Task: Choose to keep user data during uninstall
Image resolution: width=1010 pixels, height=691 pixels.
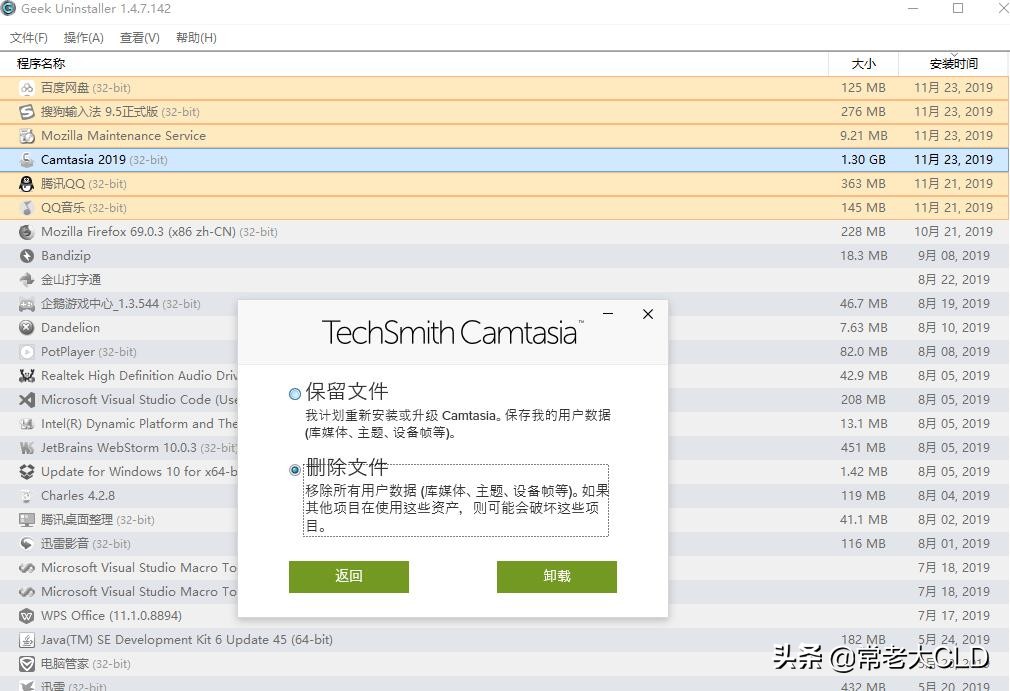Action: (294, 393)
